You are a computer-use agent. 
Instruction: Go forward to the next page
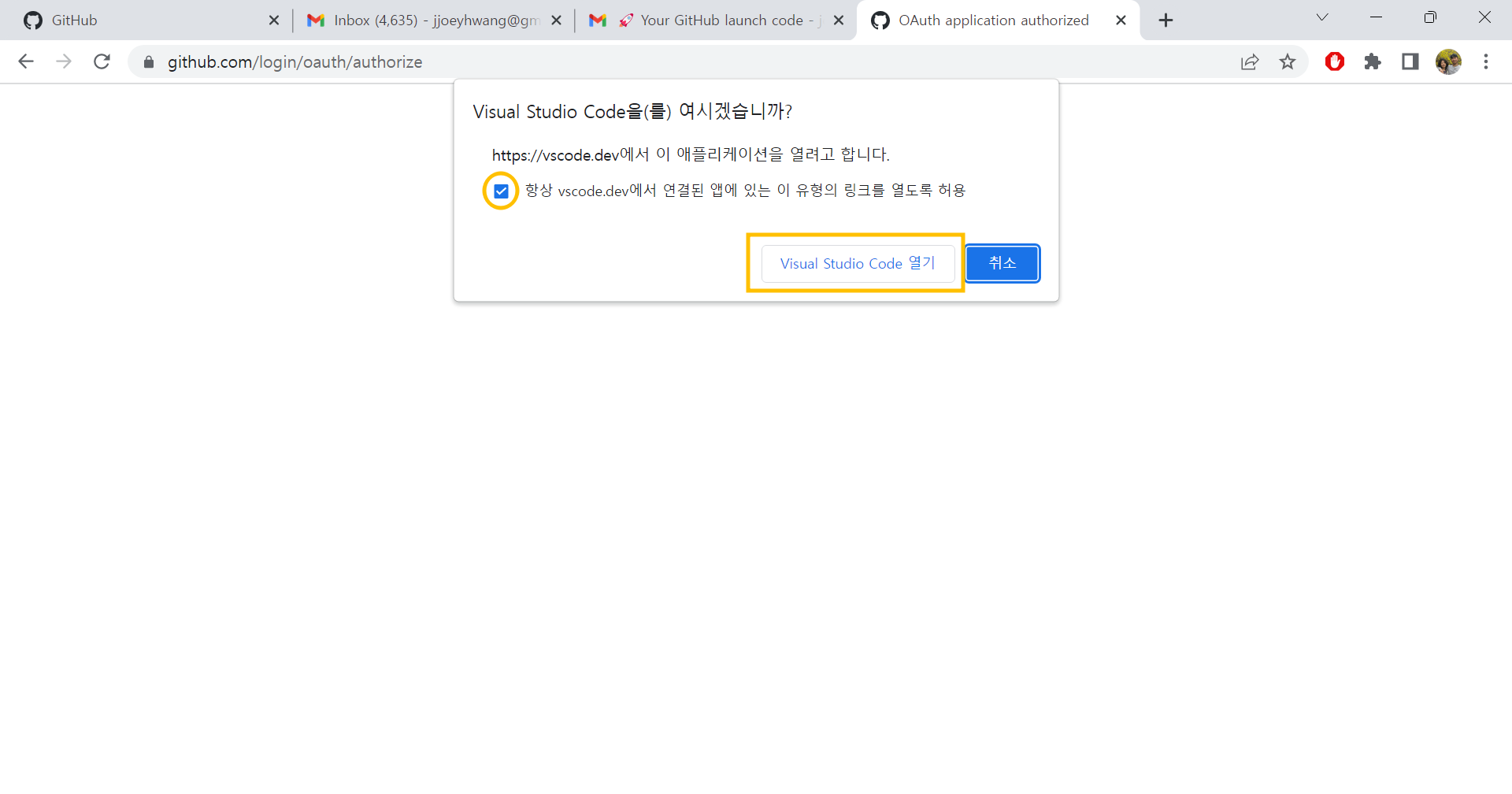[64, 61]
